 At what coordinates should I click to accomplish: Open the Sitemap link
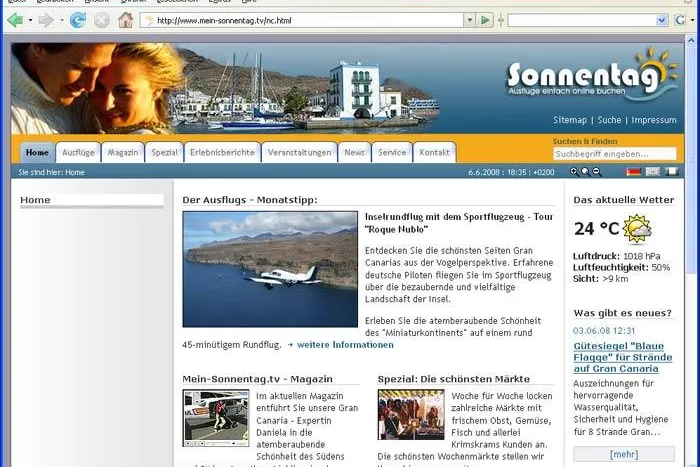[x=570, y=120]
